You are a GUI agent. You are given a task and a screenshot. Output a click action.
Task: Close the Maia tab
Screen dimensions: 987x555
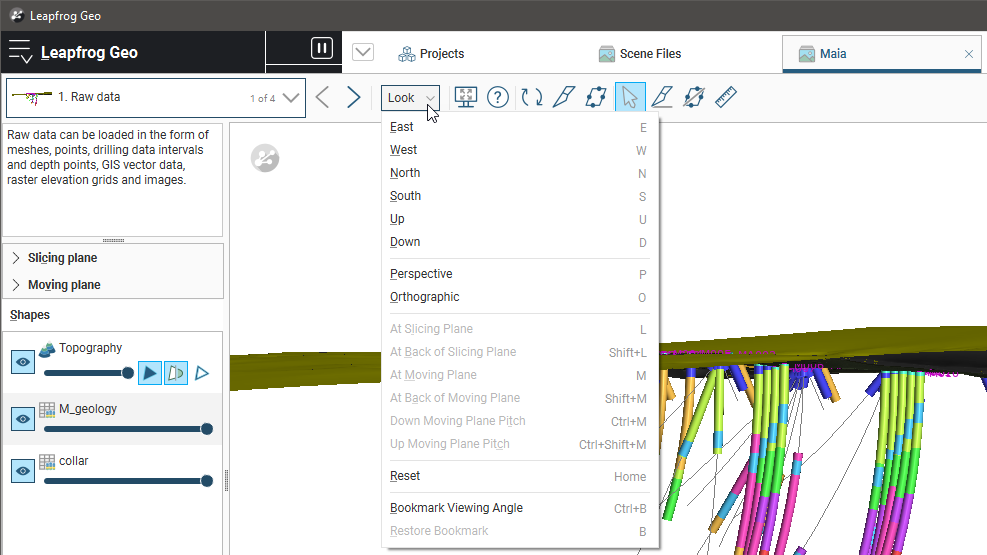coord(969,54)
